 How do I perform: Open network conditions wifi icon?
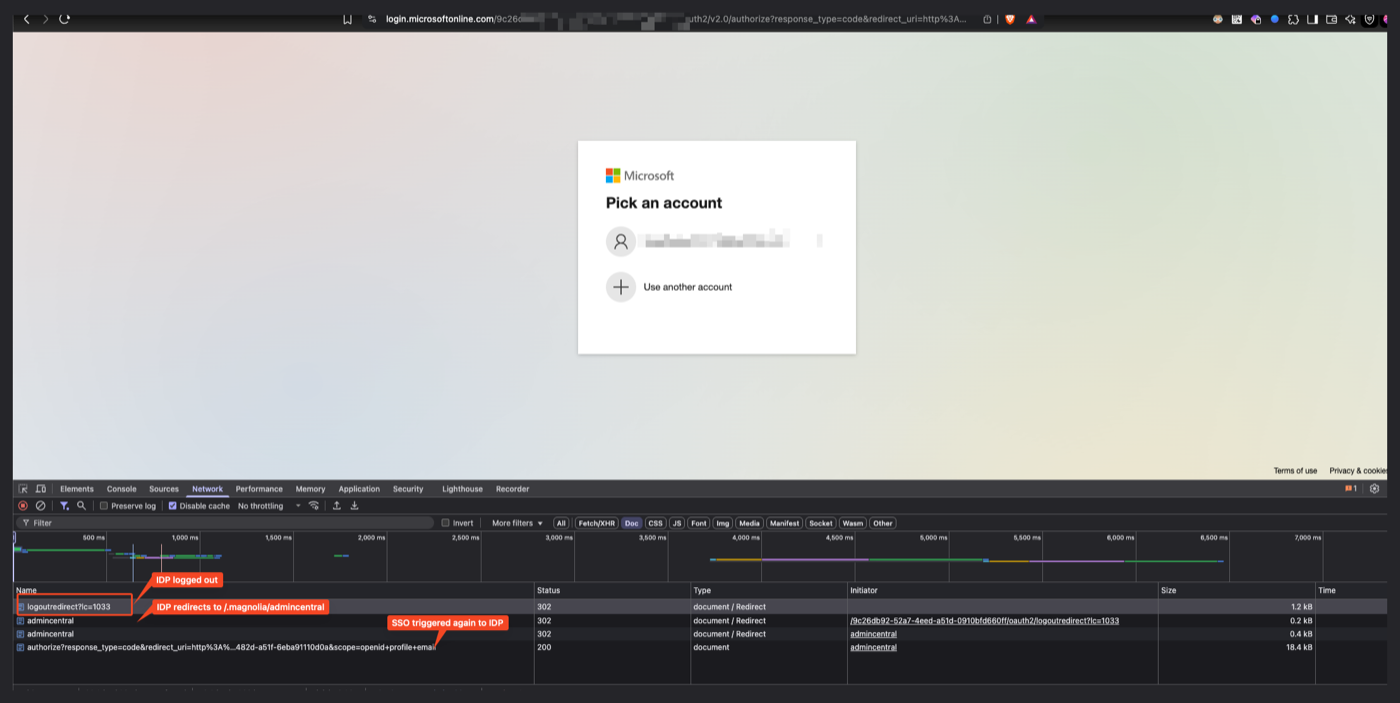pyautogui.click(x=314, y=506)
